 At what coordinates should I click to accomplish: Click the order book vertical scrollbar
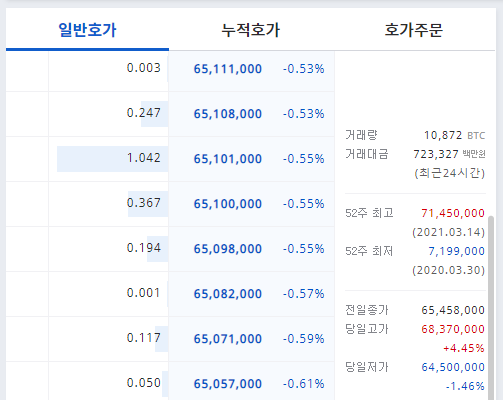(491, 308)
